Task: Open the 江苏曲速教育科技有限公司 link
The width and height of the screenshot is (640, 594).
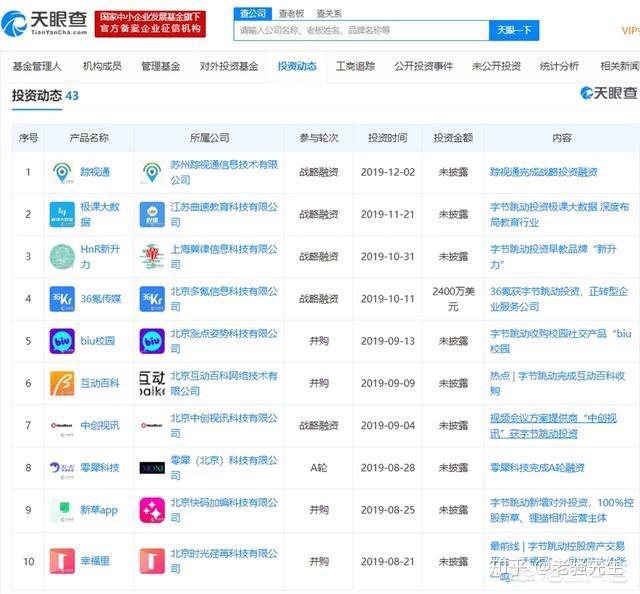Action: (224, 214)
